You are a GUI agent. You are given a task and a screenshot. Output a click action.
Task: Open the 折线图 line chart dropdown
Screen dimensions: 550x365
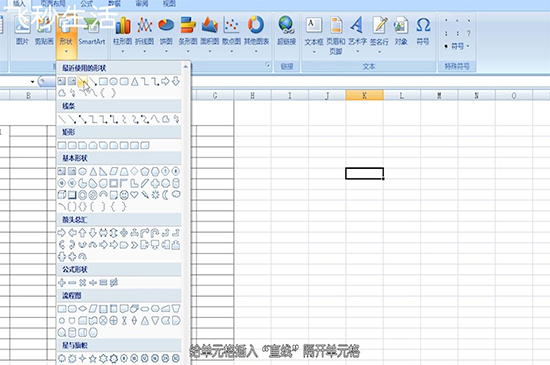tap(145, 51)
